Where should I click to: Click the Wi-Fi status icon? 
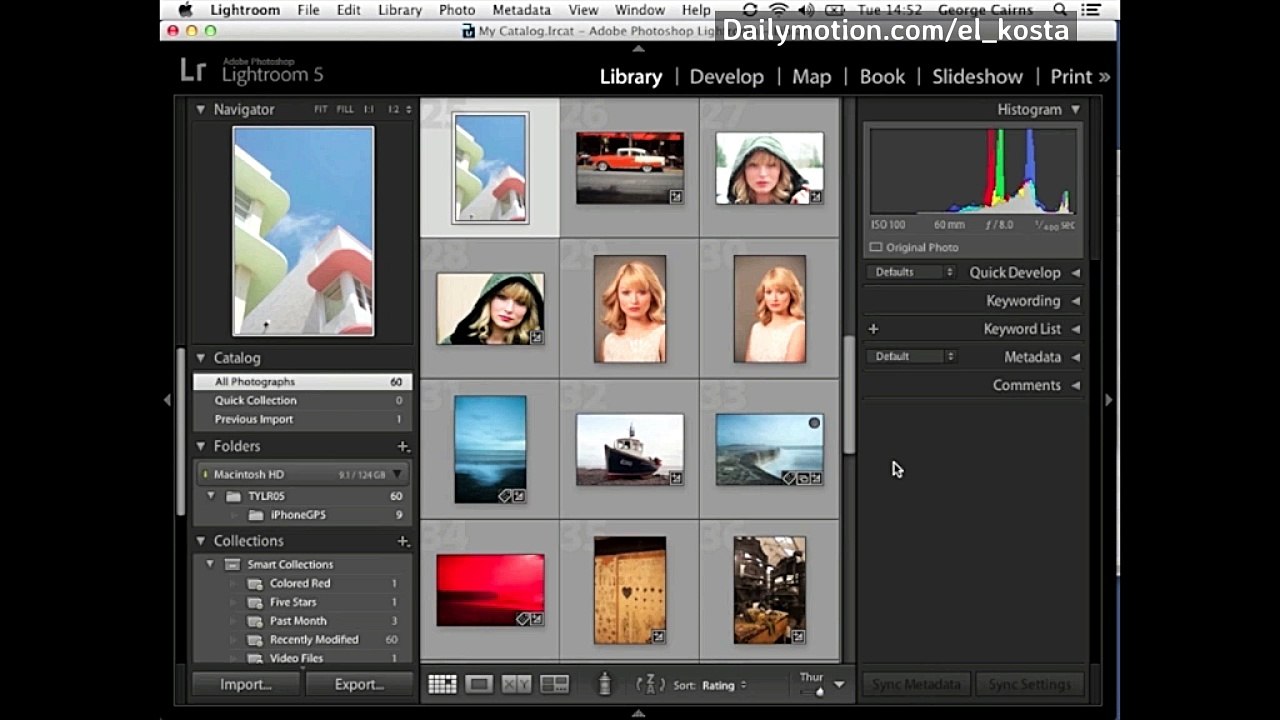tap(778, 10)
